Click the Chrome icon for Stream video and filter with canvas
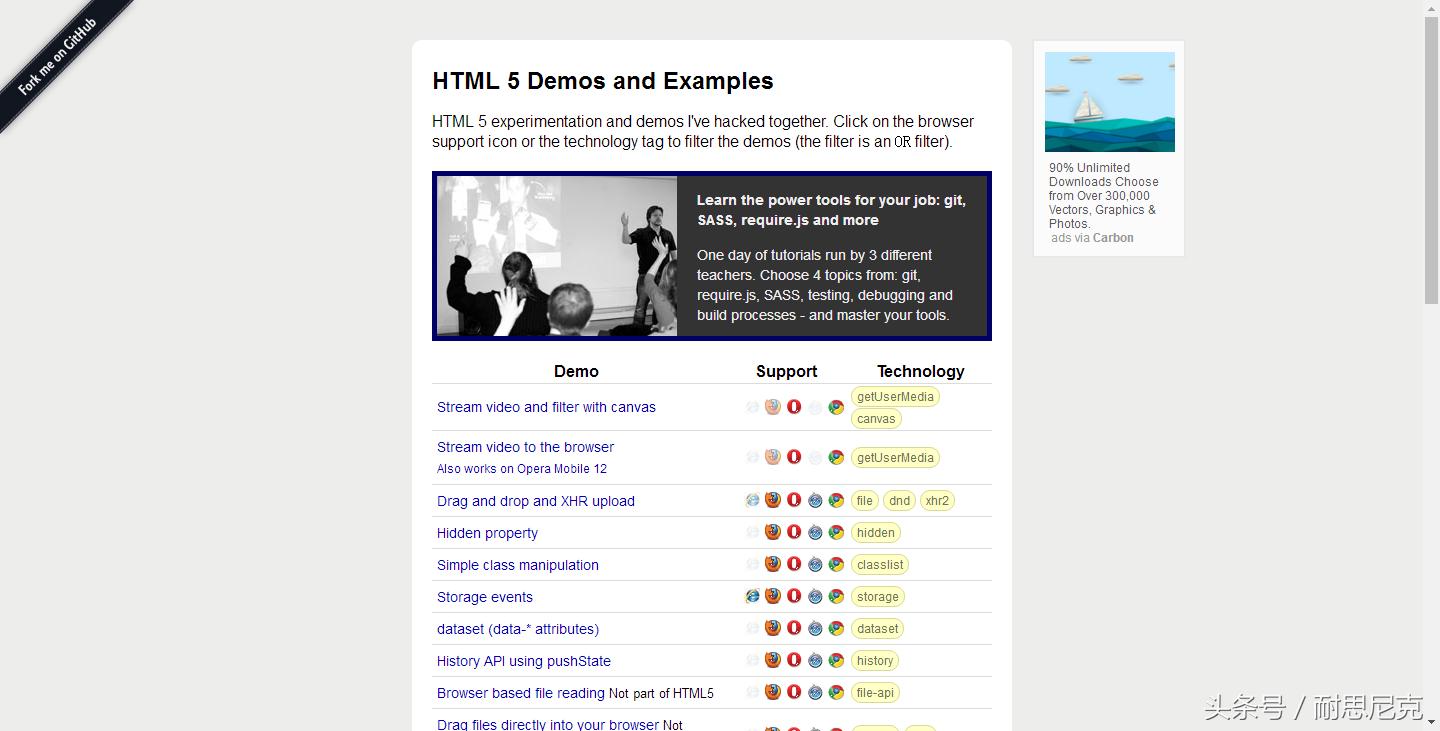This screenshot has height=731, width=1440. pos(836,407)
